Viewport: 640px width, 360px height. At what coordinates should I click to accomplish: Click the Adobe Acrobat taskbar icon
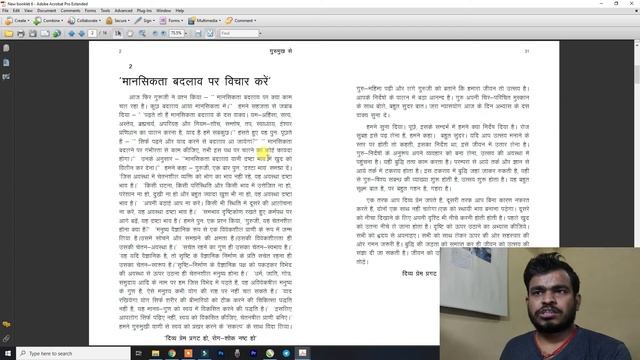(x=302, y=353)
